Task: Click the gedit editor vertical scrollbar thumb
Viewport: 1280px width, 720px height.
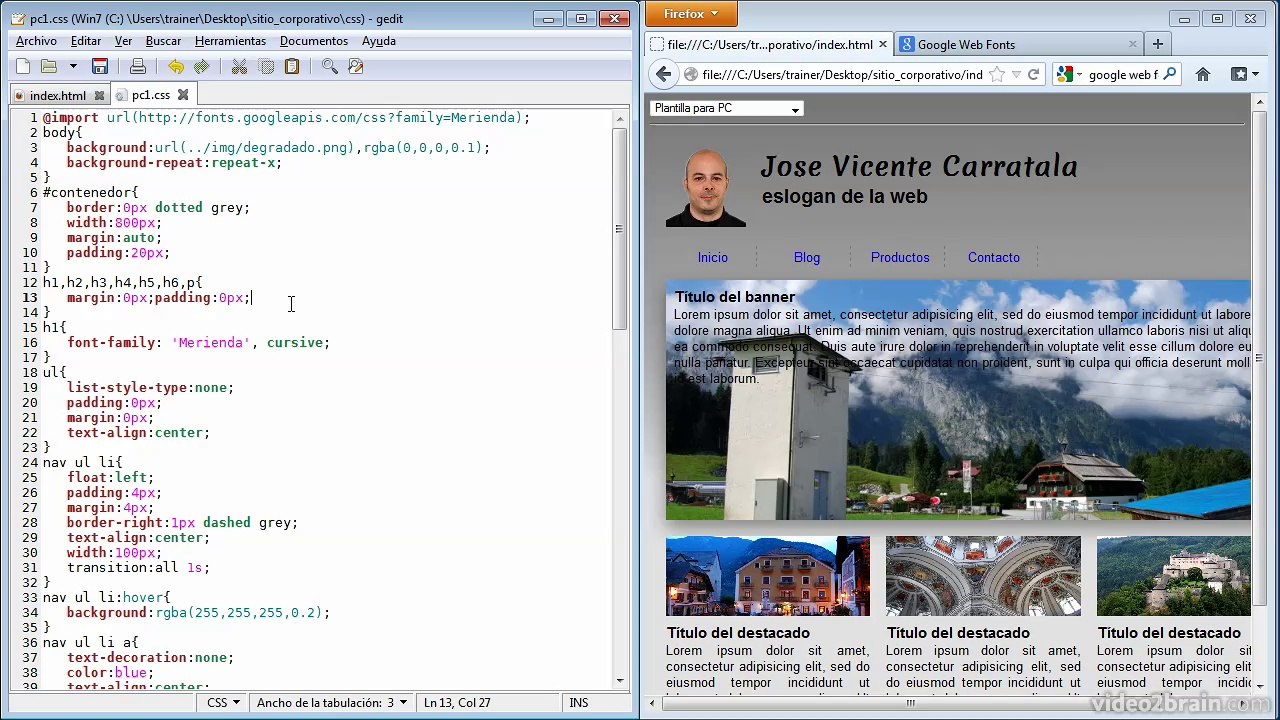Action: pos(620,229)
